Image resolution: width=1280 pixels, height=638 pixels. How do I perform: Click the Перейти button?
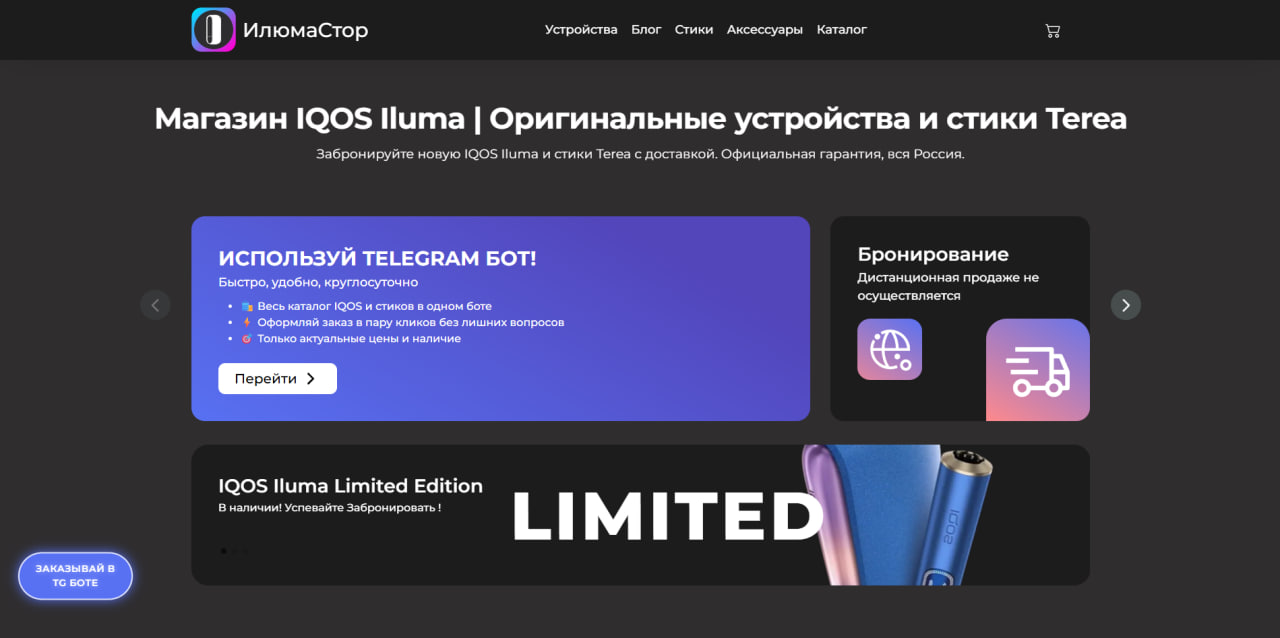coord(277,379)
